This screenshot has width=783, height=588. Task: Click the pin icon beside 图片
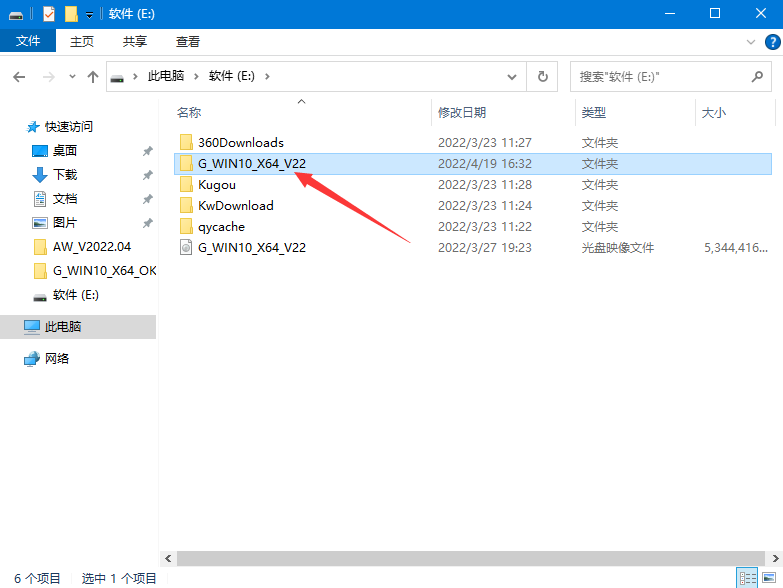point(147,223)
